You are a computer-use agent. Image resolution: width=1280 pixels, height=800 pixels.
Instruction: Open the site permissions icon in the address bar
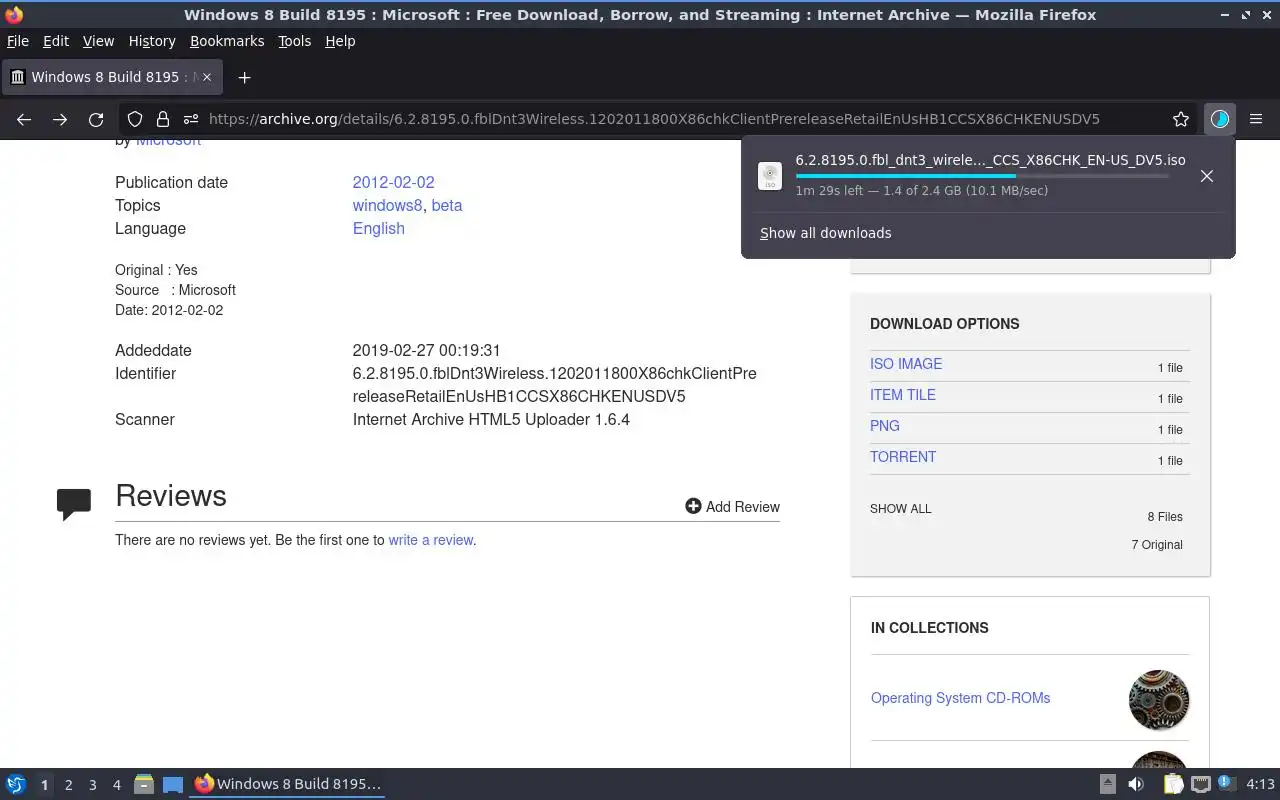(190, 119)
